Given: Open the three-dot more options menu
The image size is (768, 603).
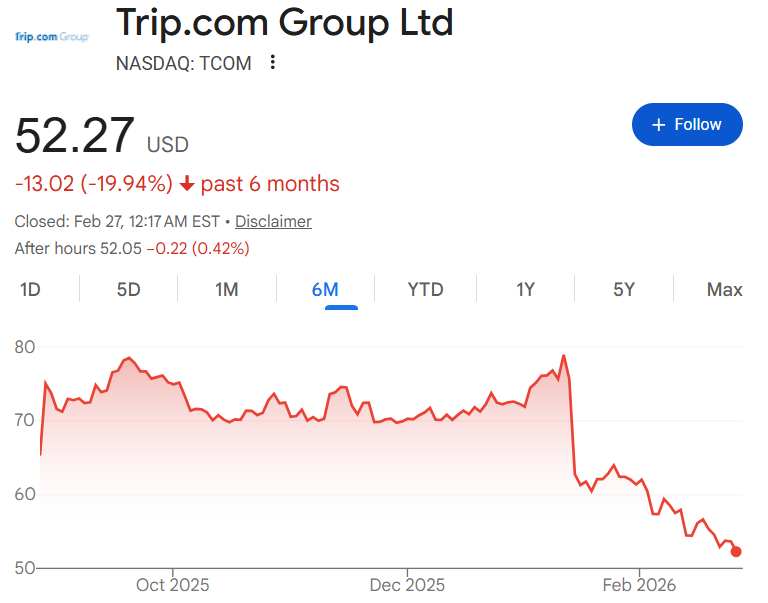Looking at the screenshot, I should (x=273, y=63).
